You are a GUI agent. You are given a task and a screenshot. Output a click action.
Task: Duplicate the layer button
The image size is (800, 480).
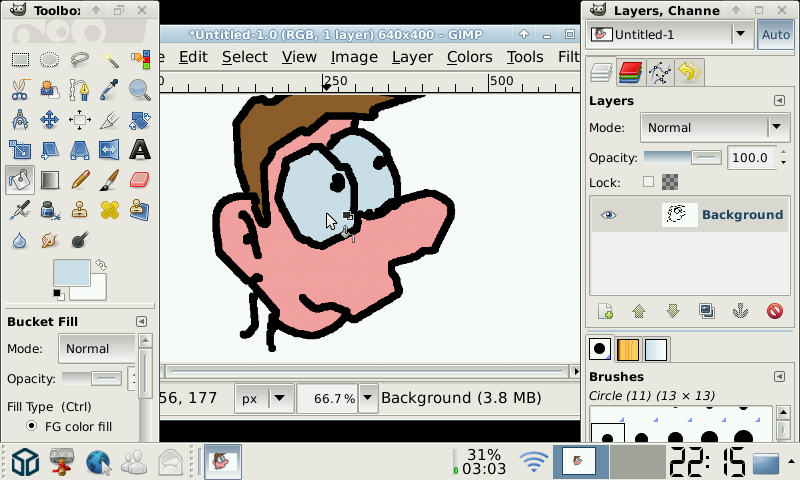[x=707, y=311]
